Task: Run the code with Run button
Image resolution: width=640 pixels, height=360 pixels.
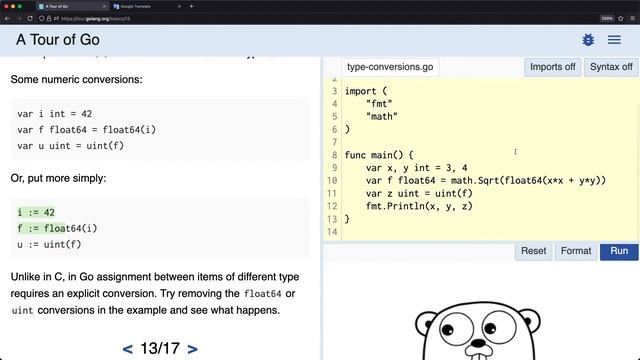Action: (x=619, y=251)
